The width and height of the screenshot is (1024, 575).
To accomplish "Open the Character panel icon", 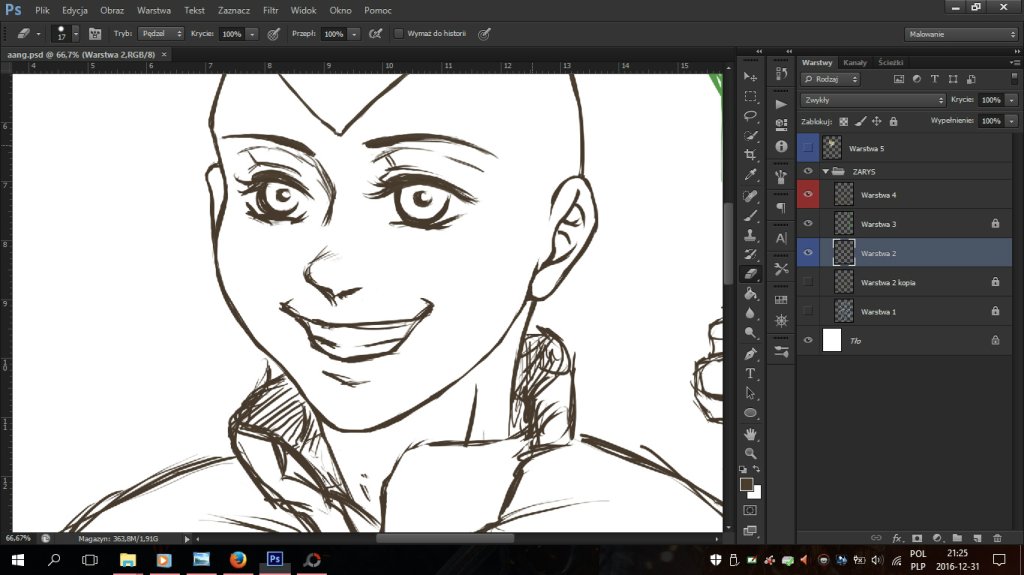I will (781, 238).
